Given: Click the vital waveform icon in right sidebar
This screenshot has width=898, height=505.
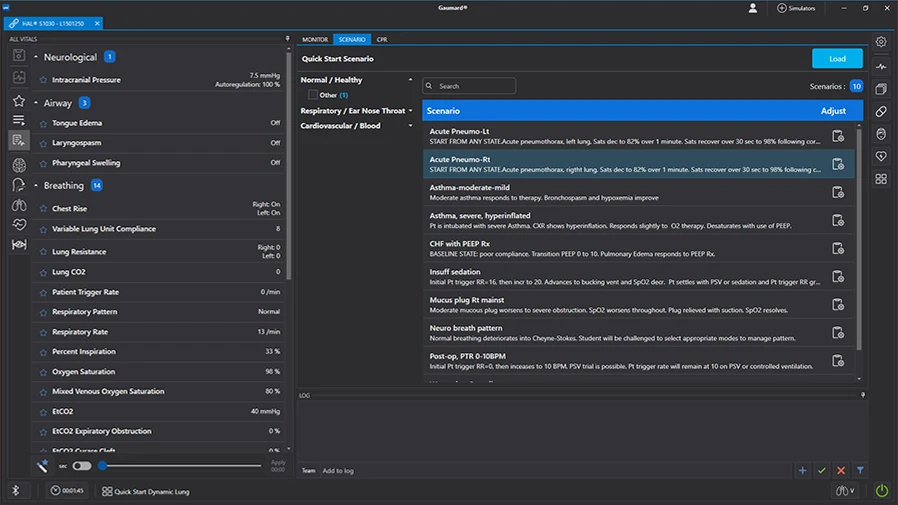Looking at the screenshot, I should point(881,67).
